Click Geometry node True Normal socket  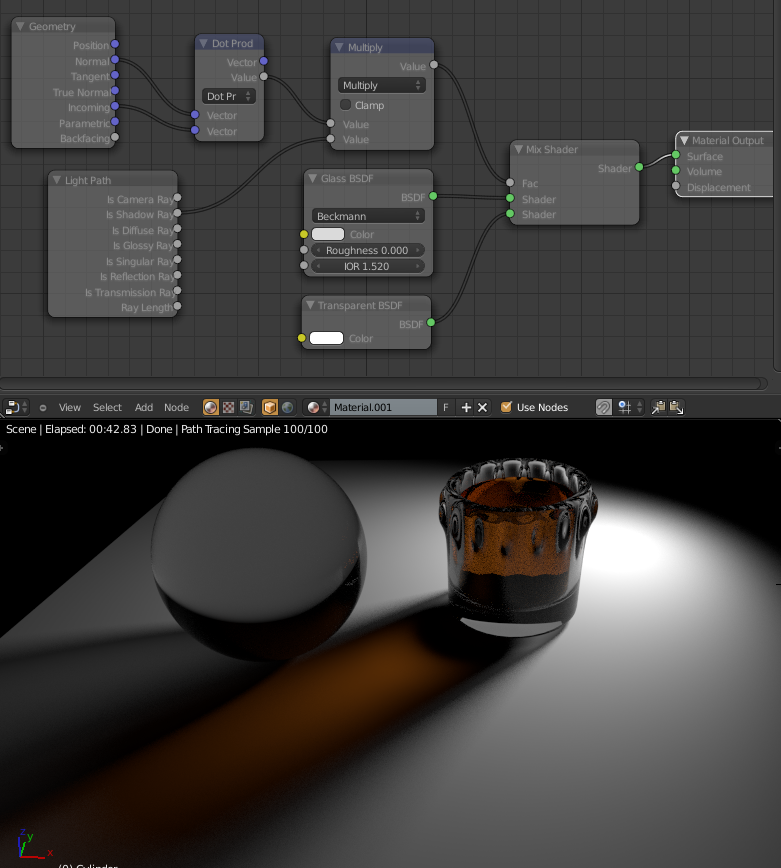coord(115,91)
